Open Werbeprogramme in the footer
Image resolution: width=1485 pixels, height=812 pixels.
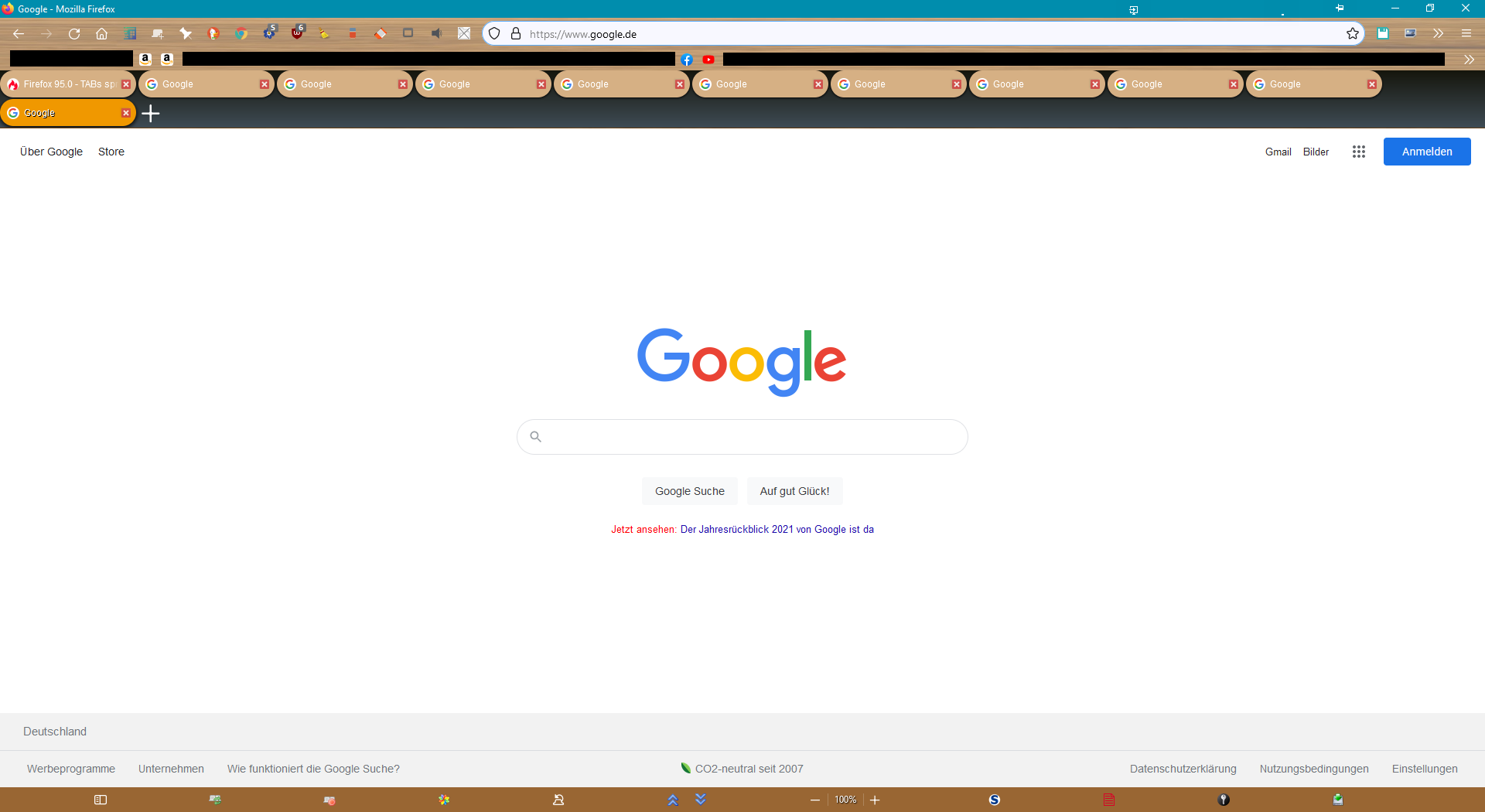pyautogui.click(x=71, y=769)
